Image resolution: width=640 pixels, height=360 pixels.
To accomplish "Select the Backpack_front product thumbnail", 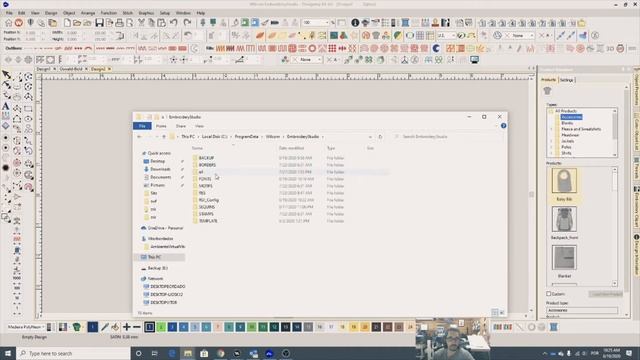I will click(x=564, y=219).
